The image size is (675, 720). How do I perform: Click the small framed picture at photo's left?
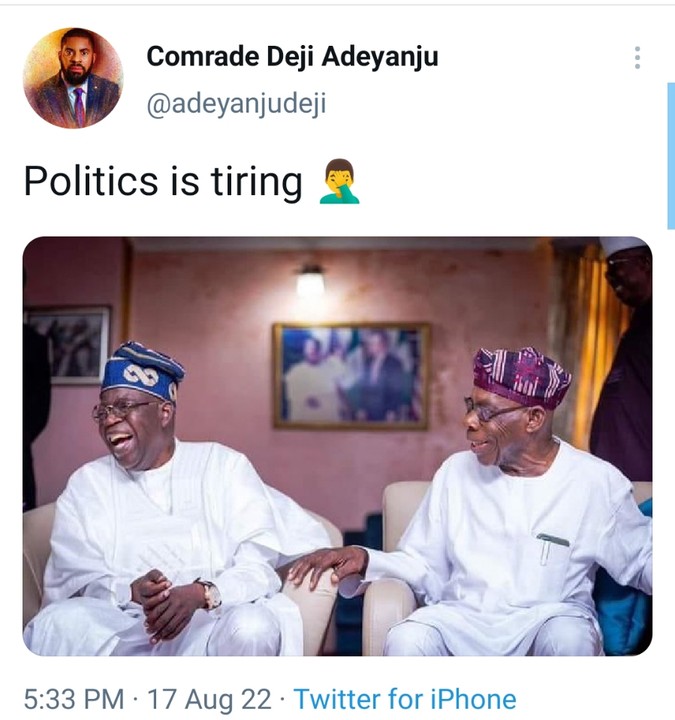coord(66,343)
